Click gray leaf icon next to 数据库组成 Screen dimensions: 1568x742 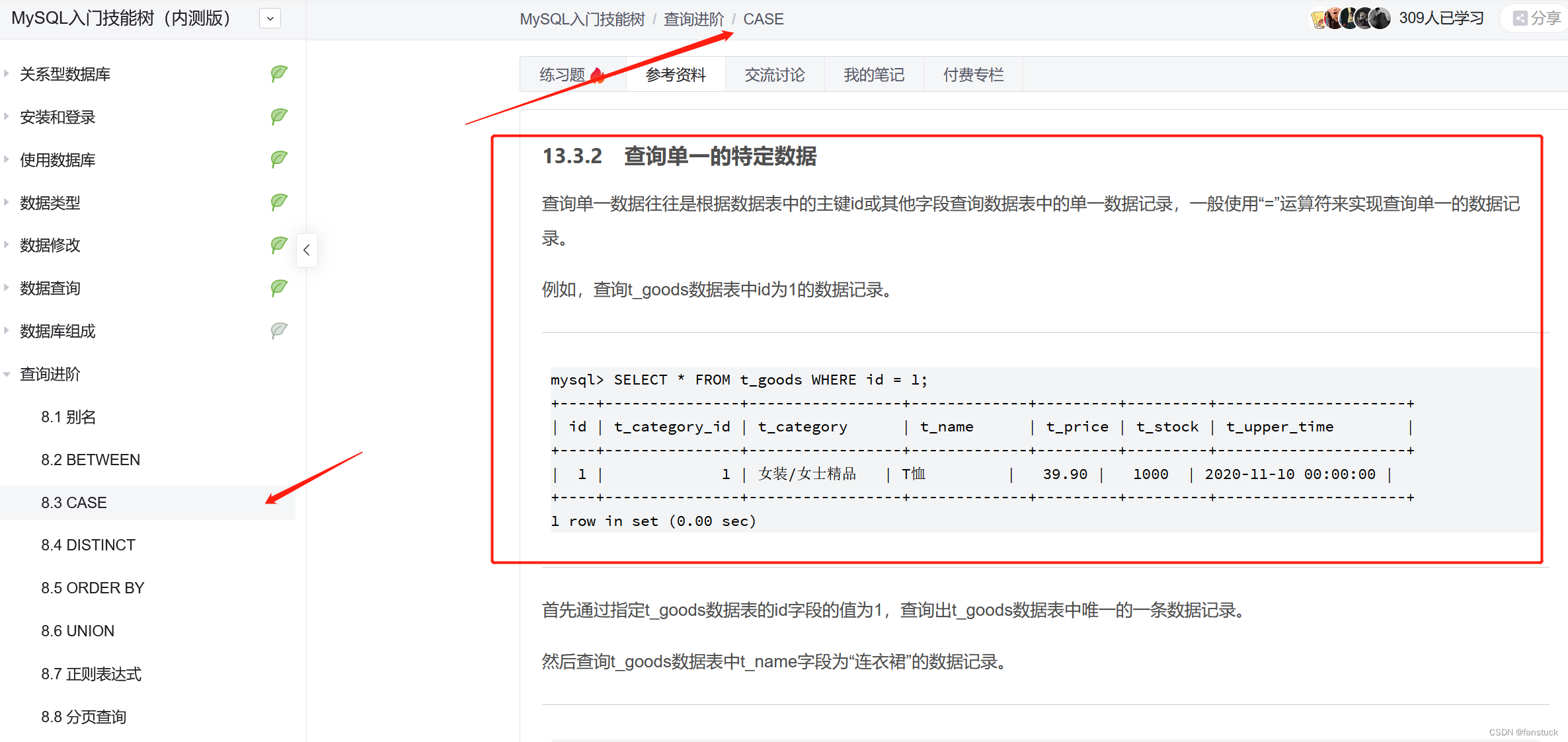click(279, 330)
